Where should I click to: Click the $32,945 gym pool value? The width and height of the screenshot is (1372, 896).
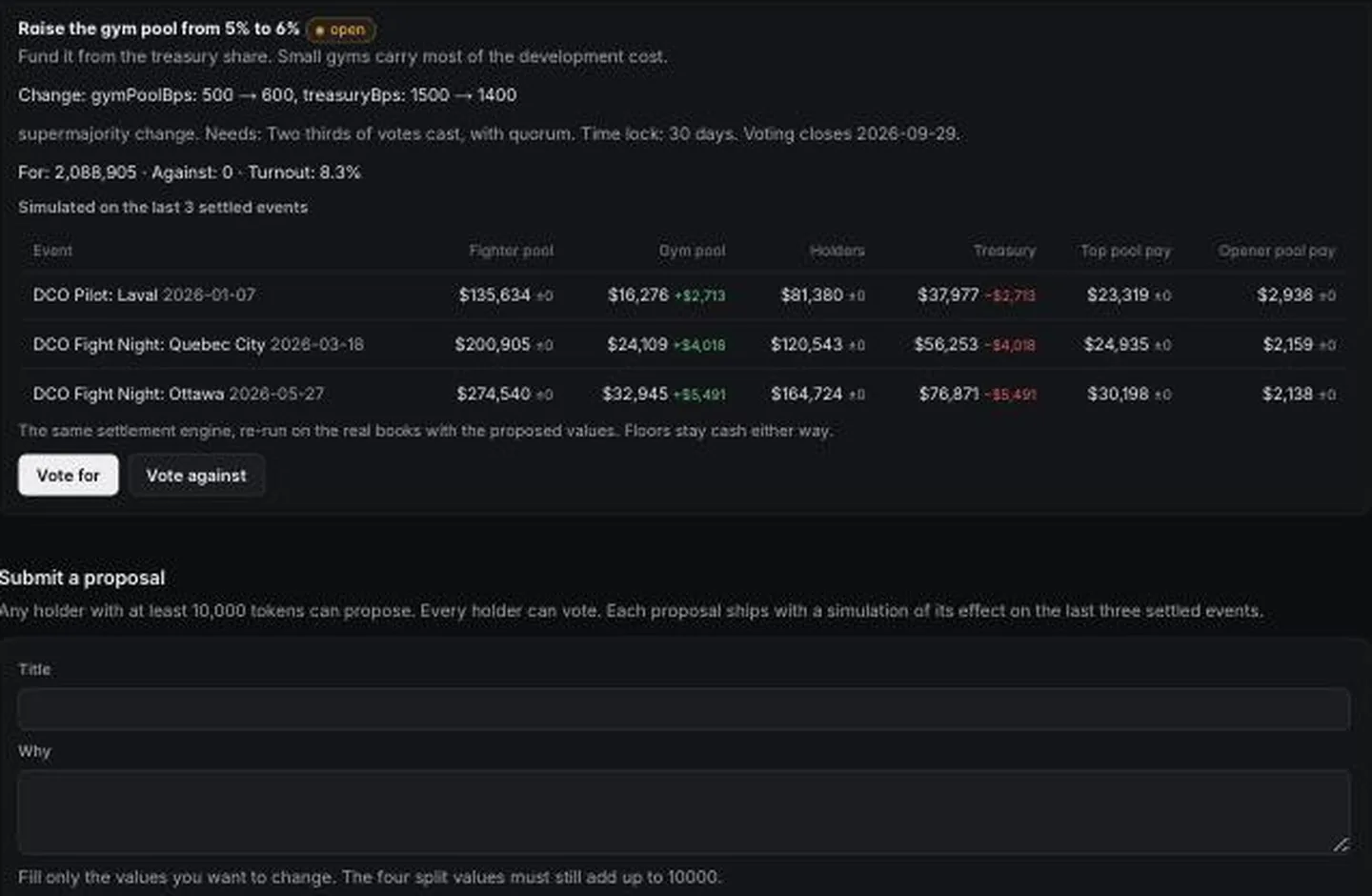coord(636,394)
